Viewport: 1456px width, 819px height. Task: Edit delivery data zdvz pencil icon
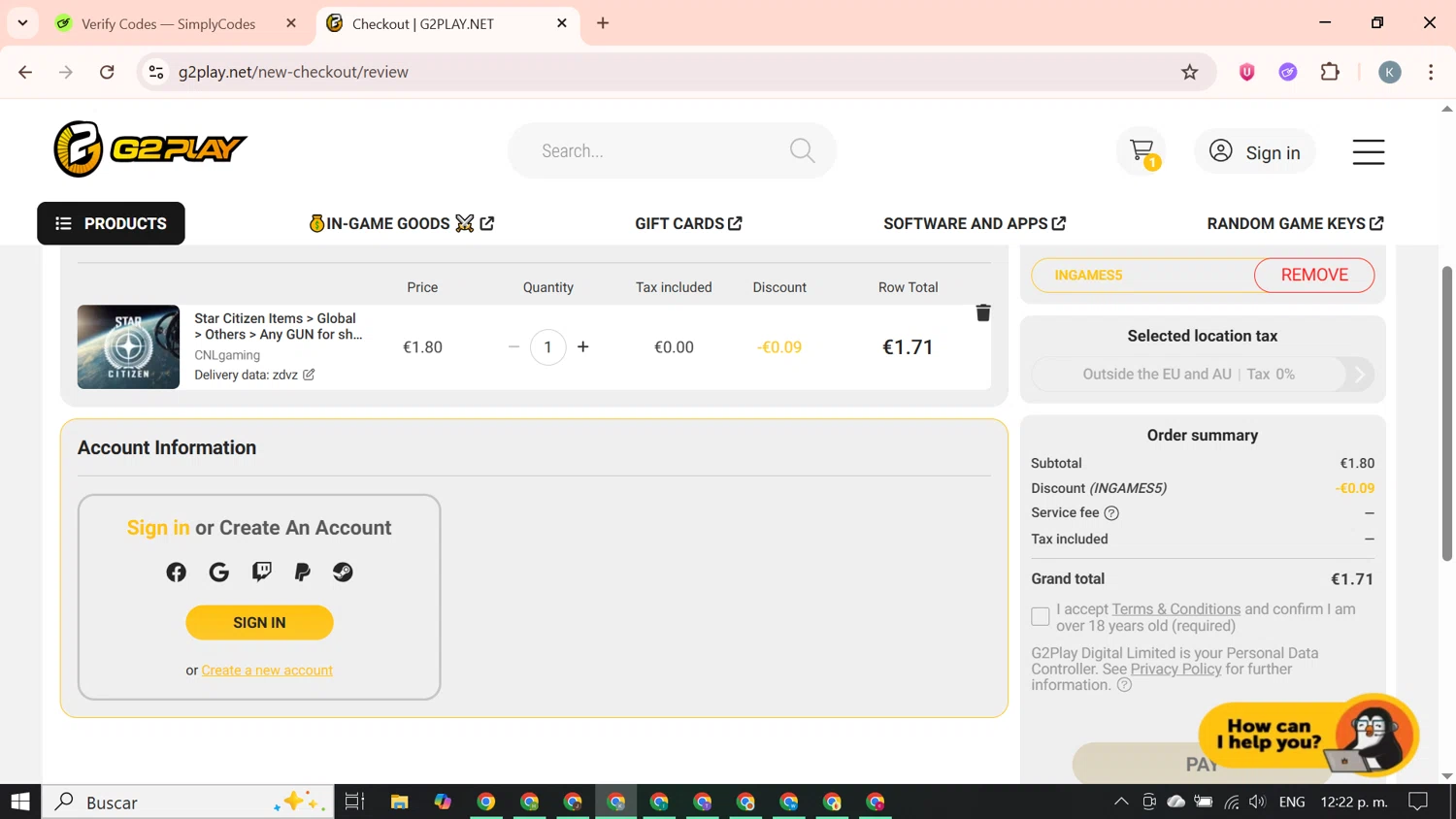click(x=309, y=375)
